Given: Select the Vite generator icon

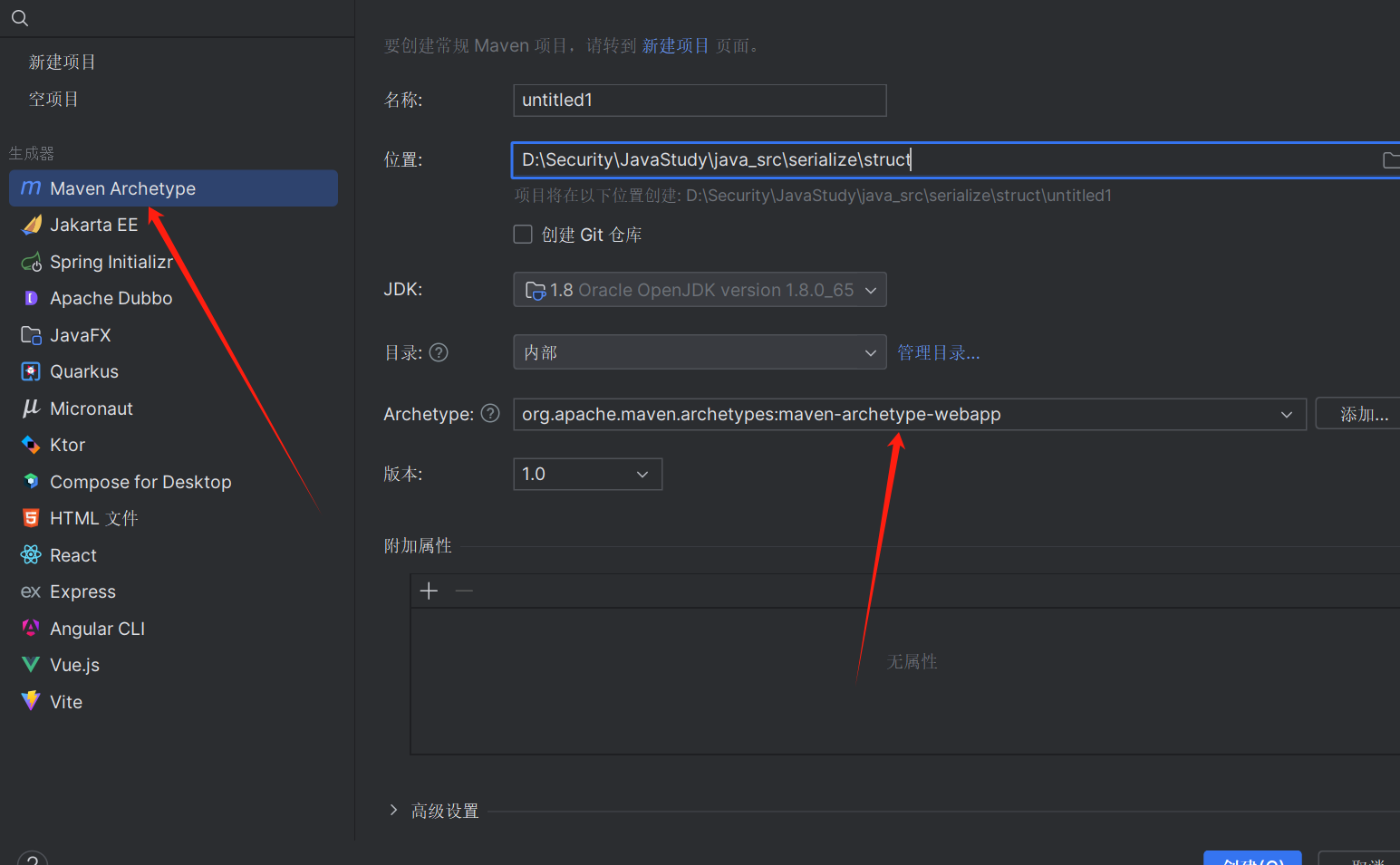Looking at the screenshot, I should tap(31, 701).
